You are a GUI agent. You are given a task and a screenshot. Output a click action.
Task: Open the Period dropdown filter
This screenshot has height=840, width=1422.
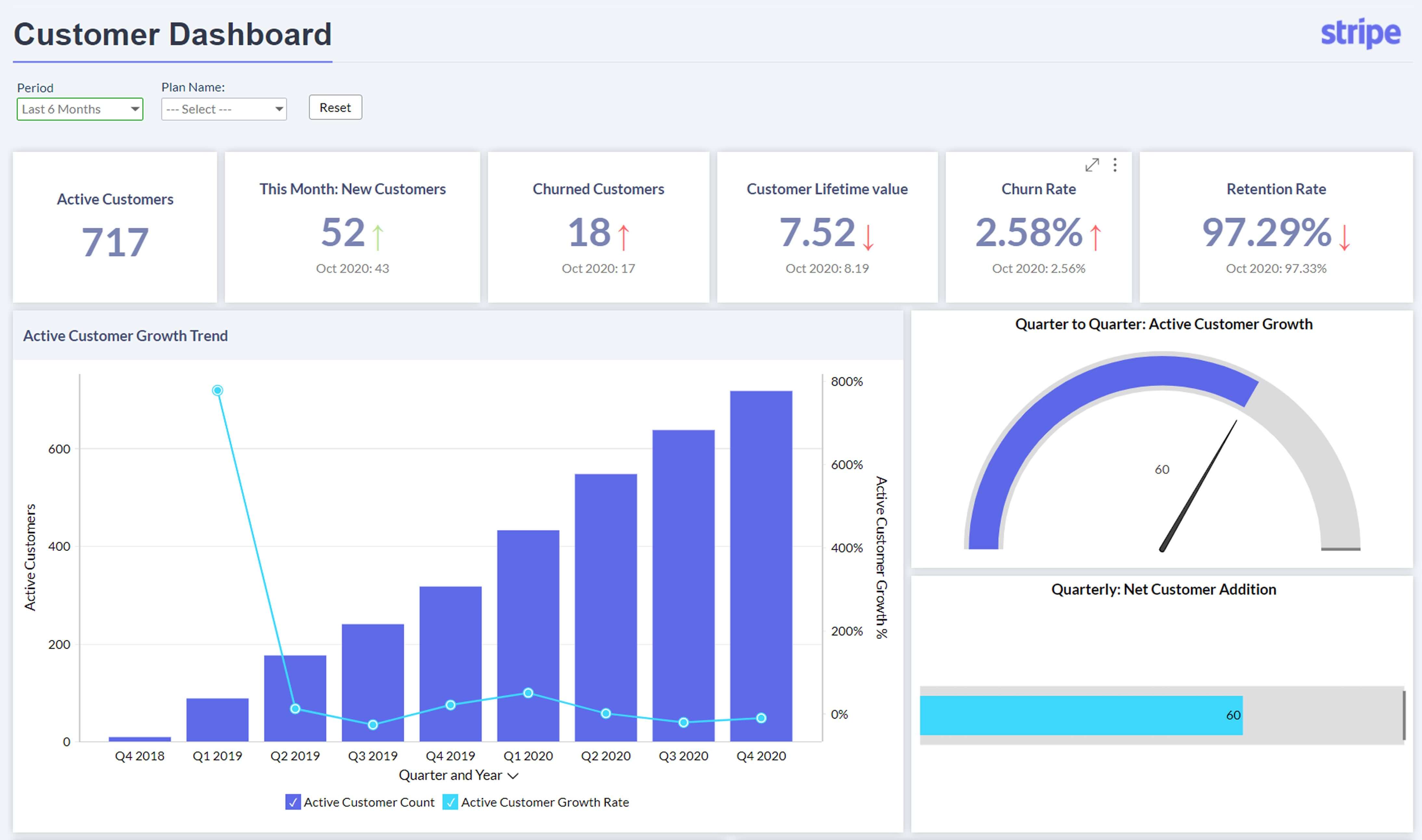coord(80,108)
